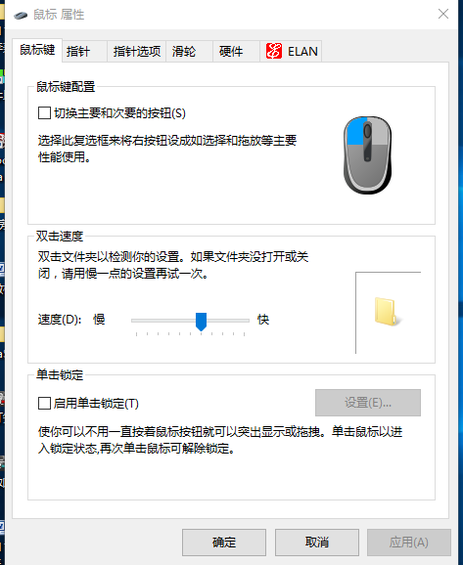Click the yellow test folder icon
Image resolution: width=463 pixels, height=565 pixels.
388,312
